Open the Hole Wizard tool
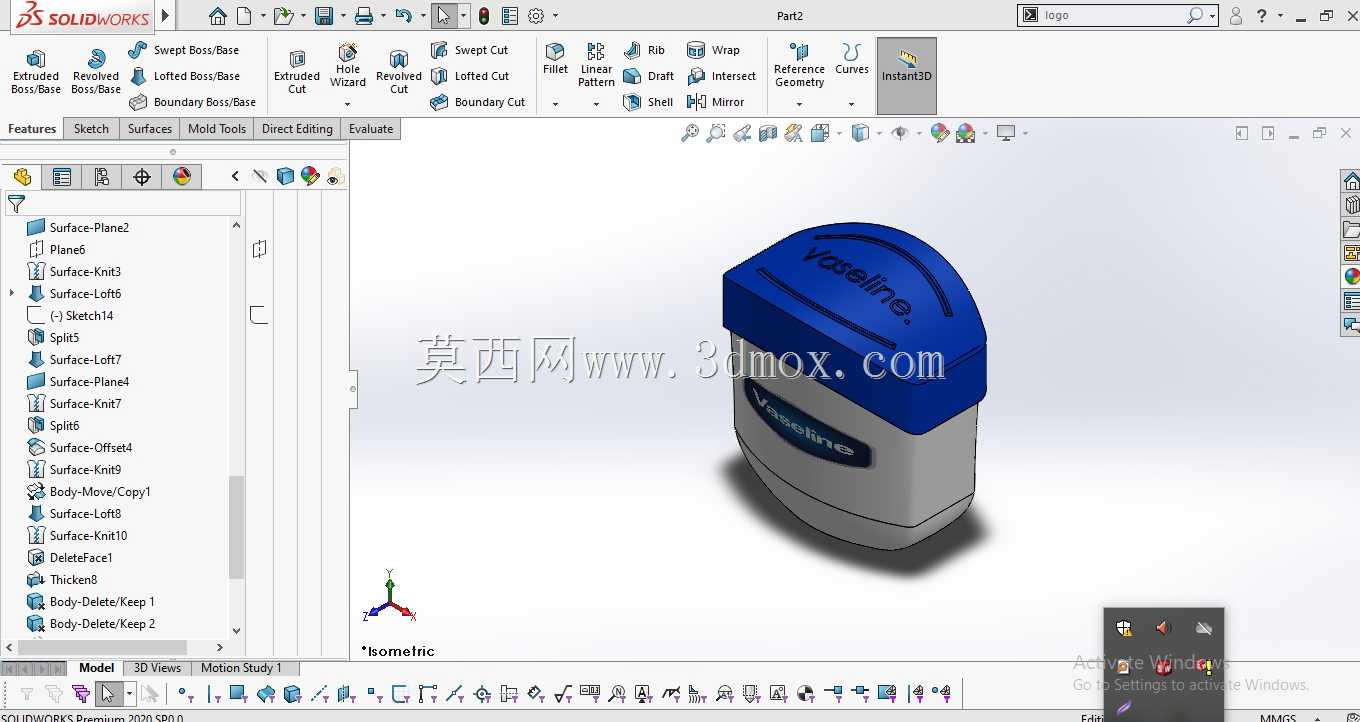 click(348, 65)
